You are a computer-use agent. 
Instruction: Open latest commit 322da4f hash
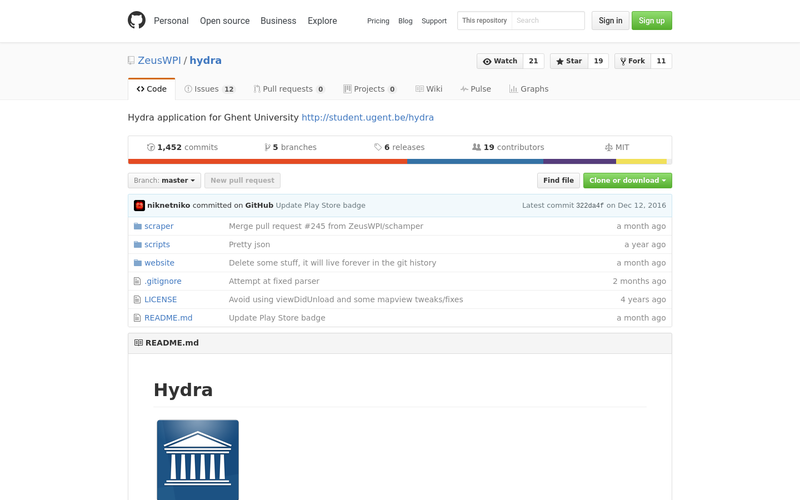[x=589, y=206]
